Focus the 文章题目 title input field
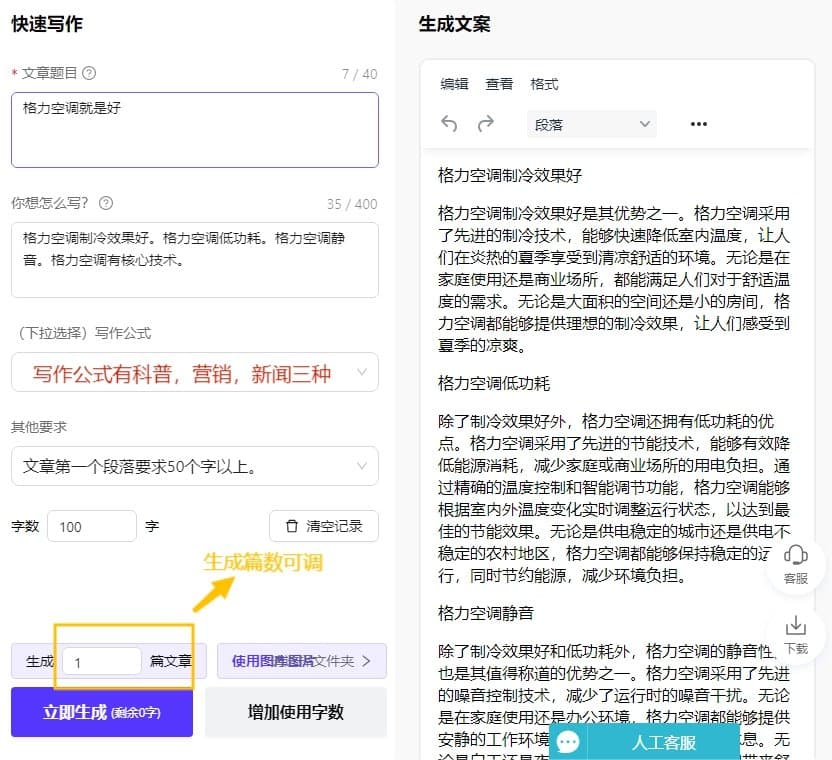This screenshot has width=832, height=760. click(195, 130)
